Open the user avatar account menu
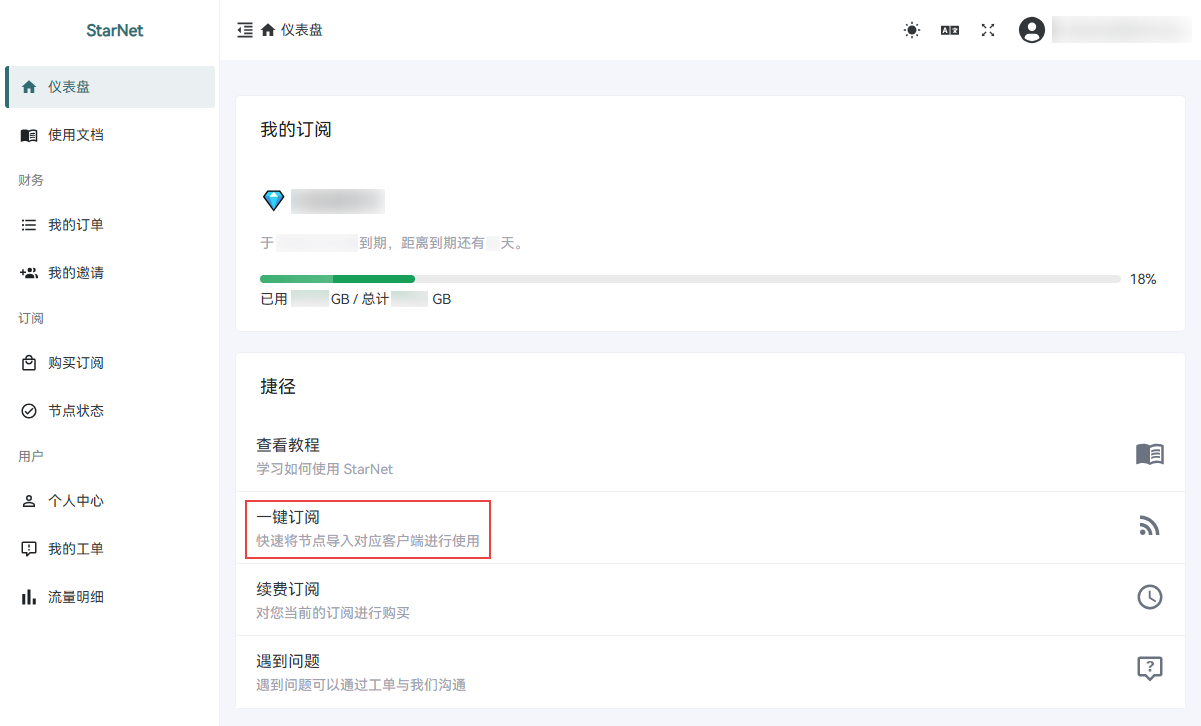The image size is (1201, 726). click(x=1032, y=30)
